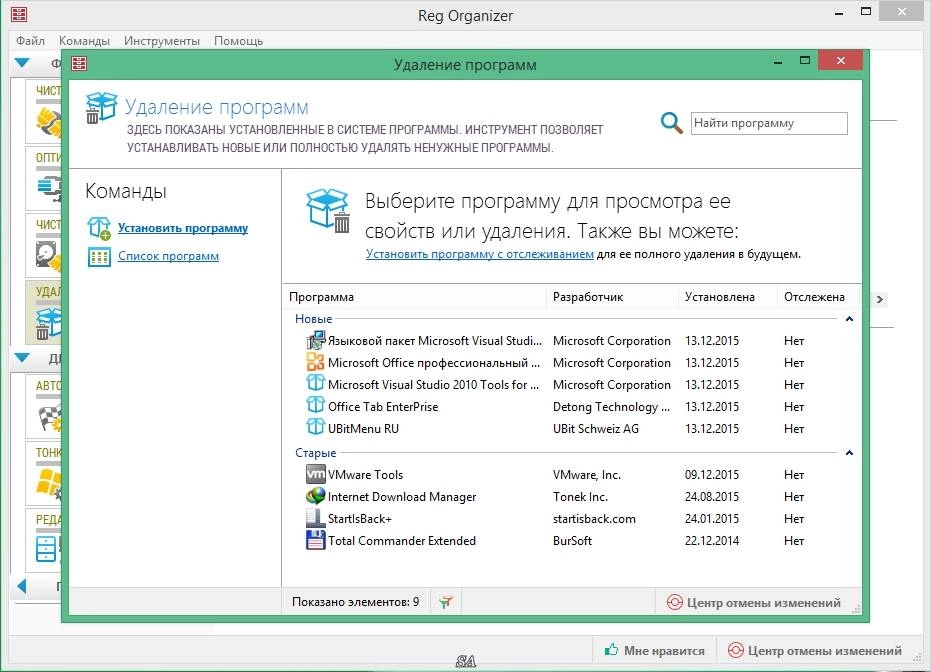Click the Internet Download Manager globe icon
The width and height of the screenshot is (931, 672).
[x=315, y=496]
